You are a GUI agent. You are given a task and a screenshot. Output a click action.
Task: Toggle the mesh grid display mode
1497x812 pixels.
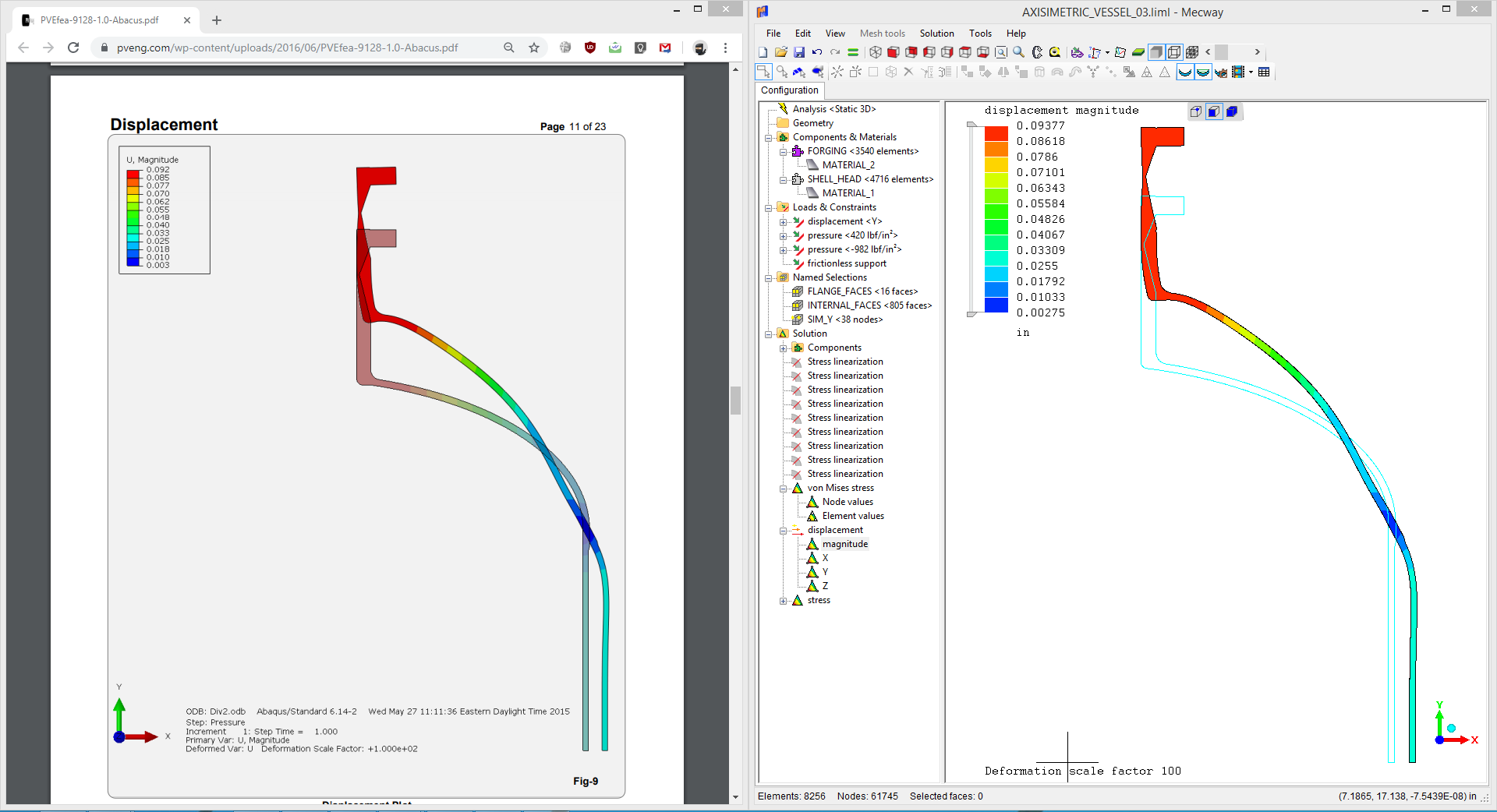click(x=1192, y=52)
